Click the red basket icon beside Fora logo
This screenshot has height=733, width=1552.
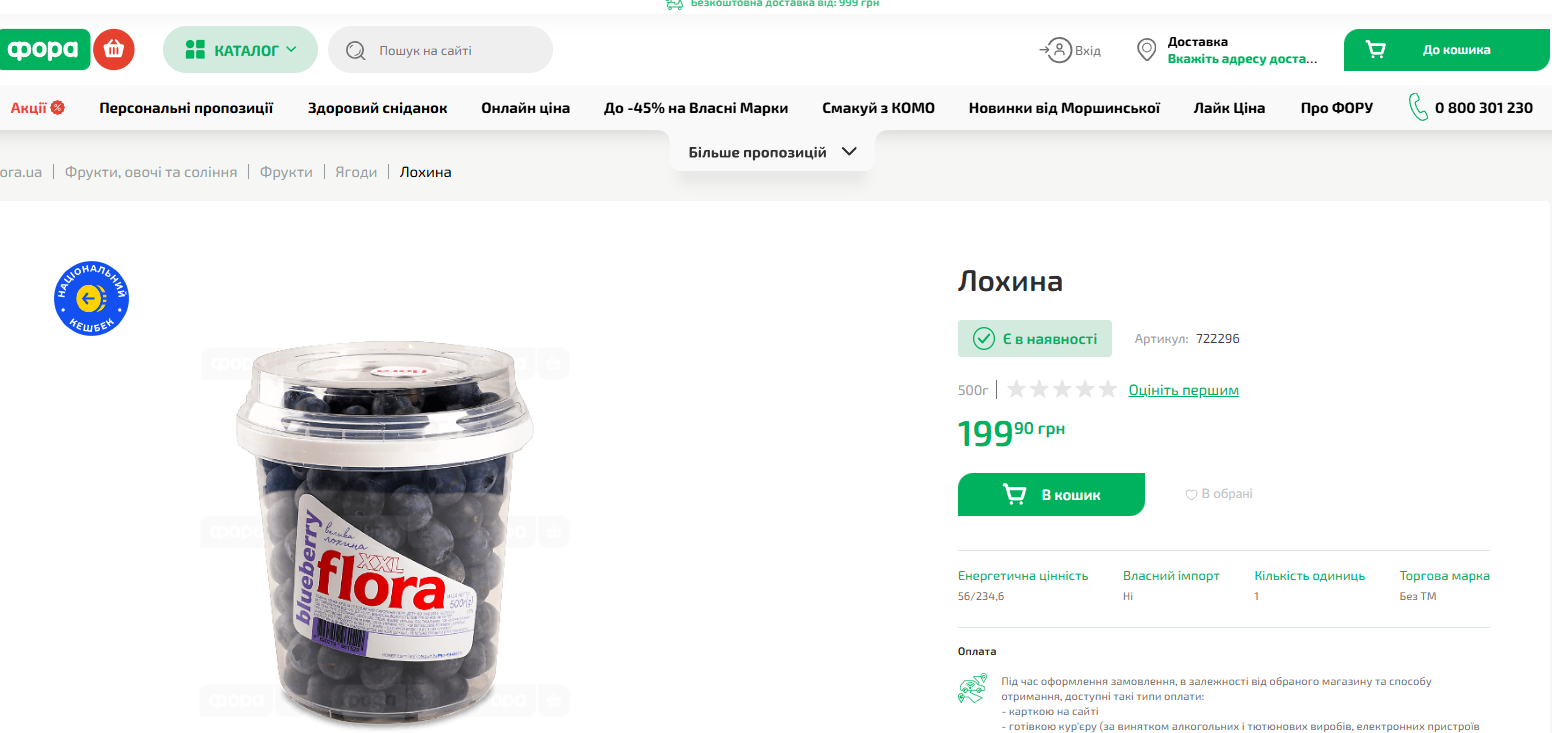114,49
